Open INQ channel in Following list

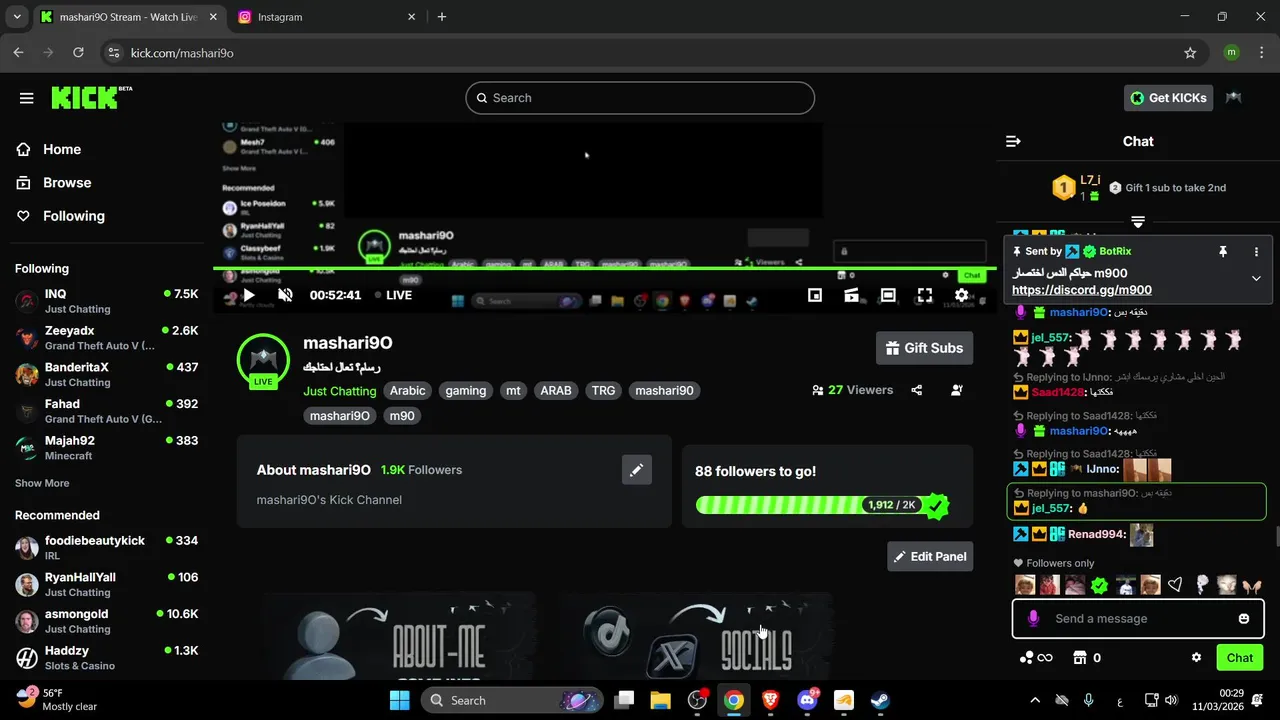[x=106, y=301]
